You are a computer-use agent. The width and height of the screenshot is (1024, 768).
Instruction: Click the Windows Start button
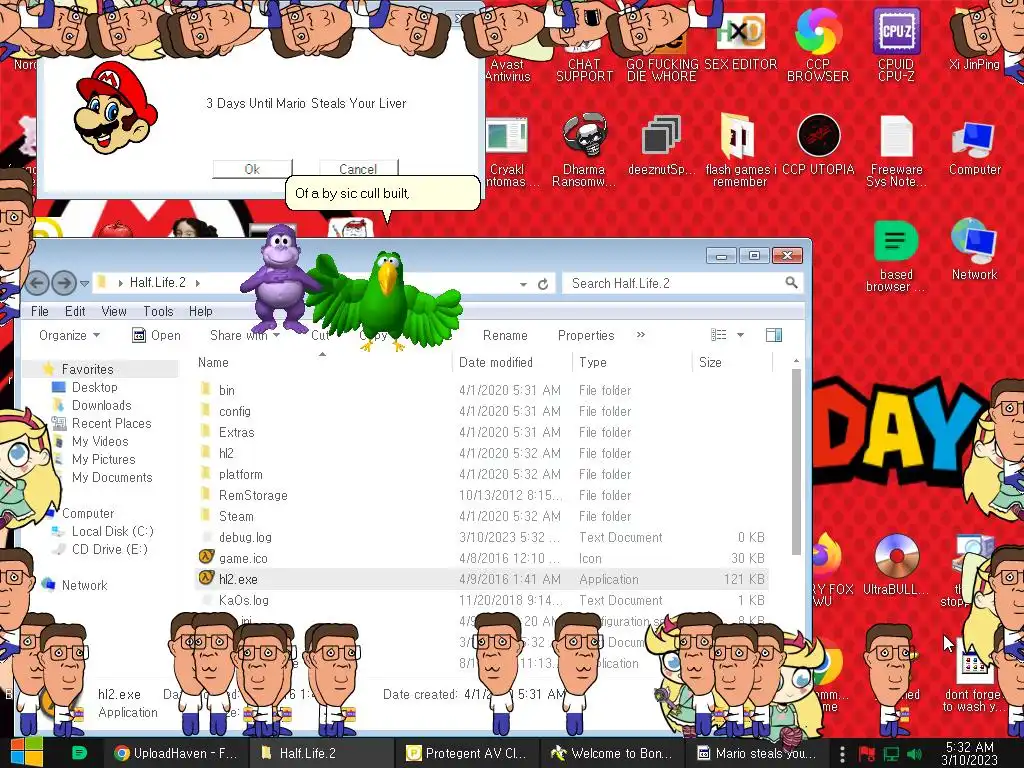click(25, 752)
